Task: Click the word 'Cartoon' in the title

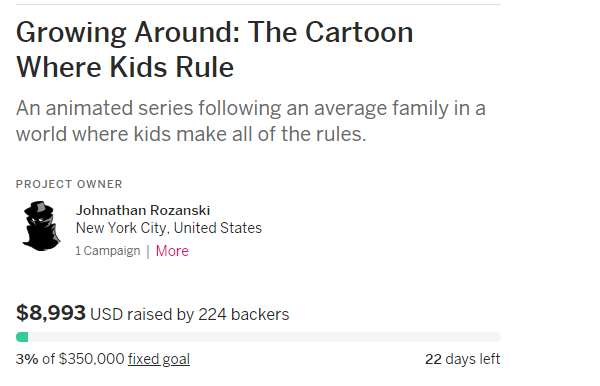Action: tap(359, 32)
